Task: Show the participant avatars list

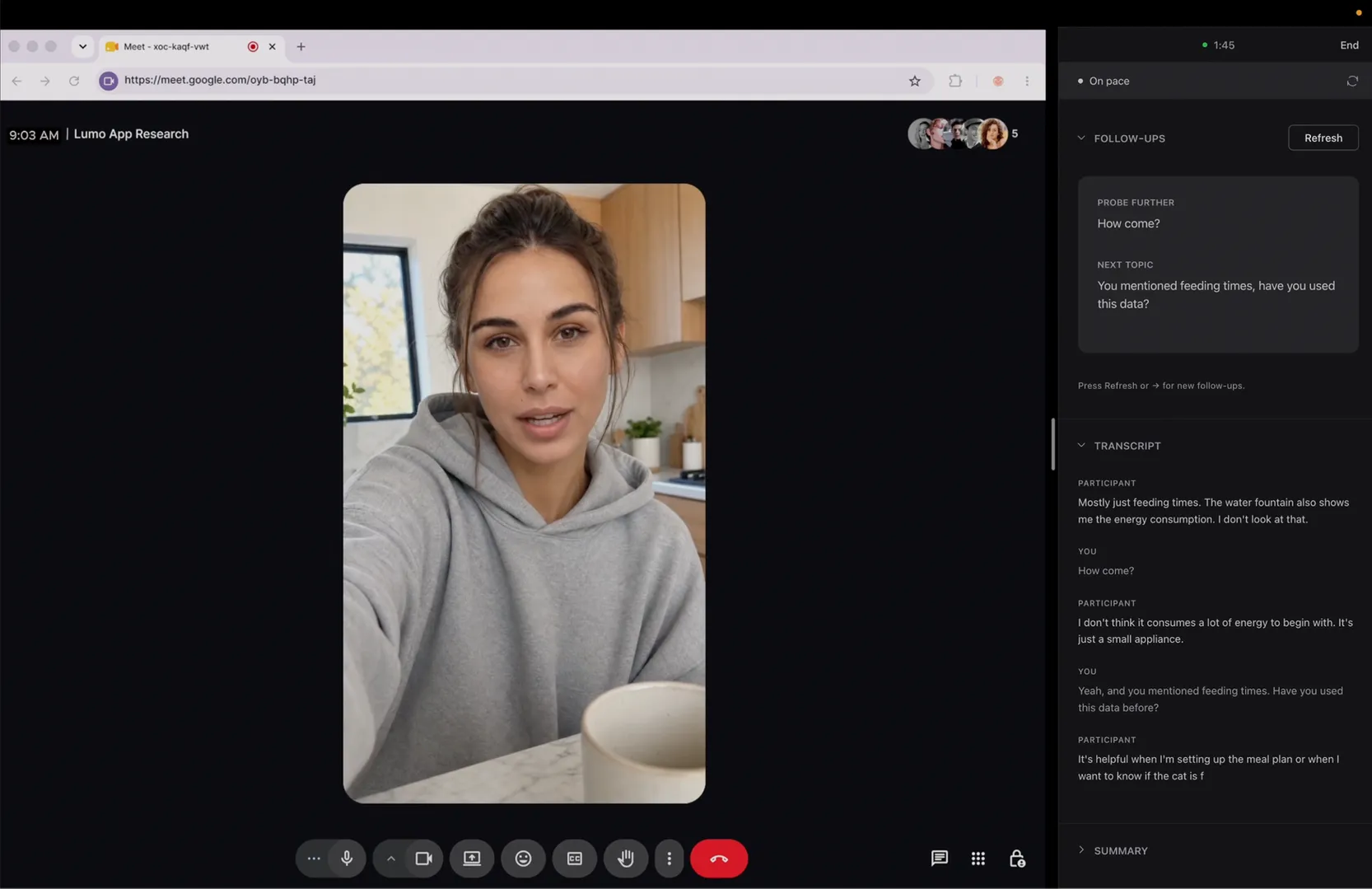Action: (963, 133)
